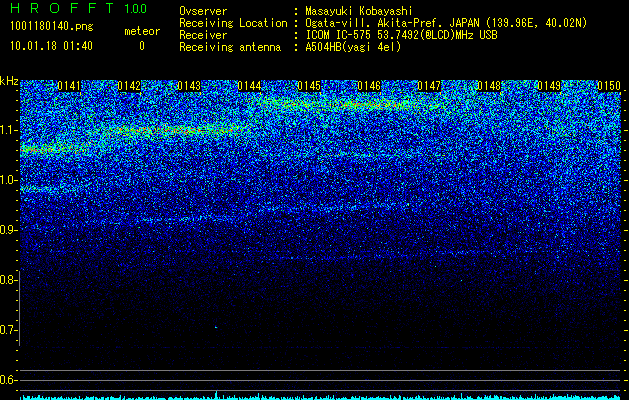Click the 1.0 kHz axis label
The height and width of the screenshot is (400, 629).
[x=7, y=180]
